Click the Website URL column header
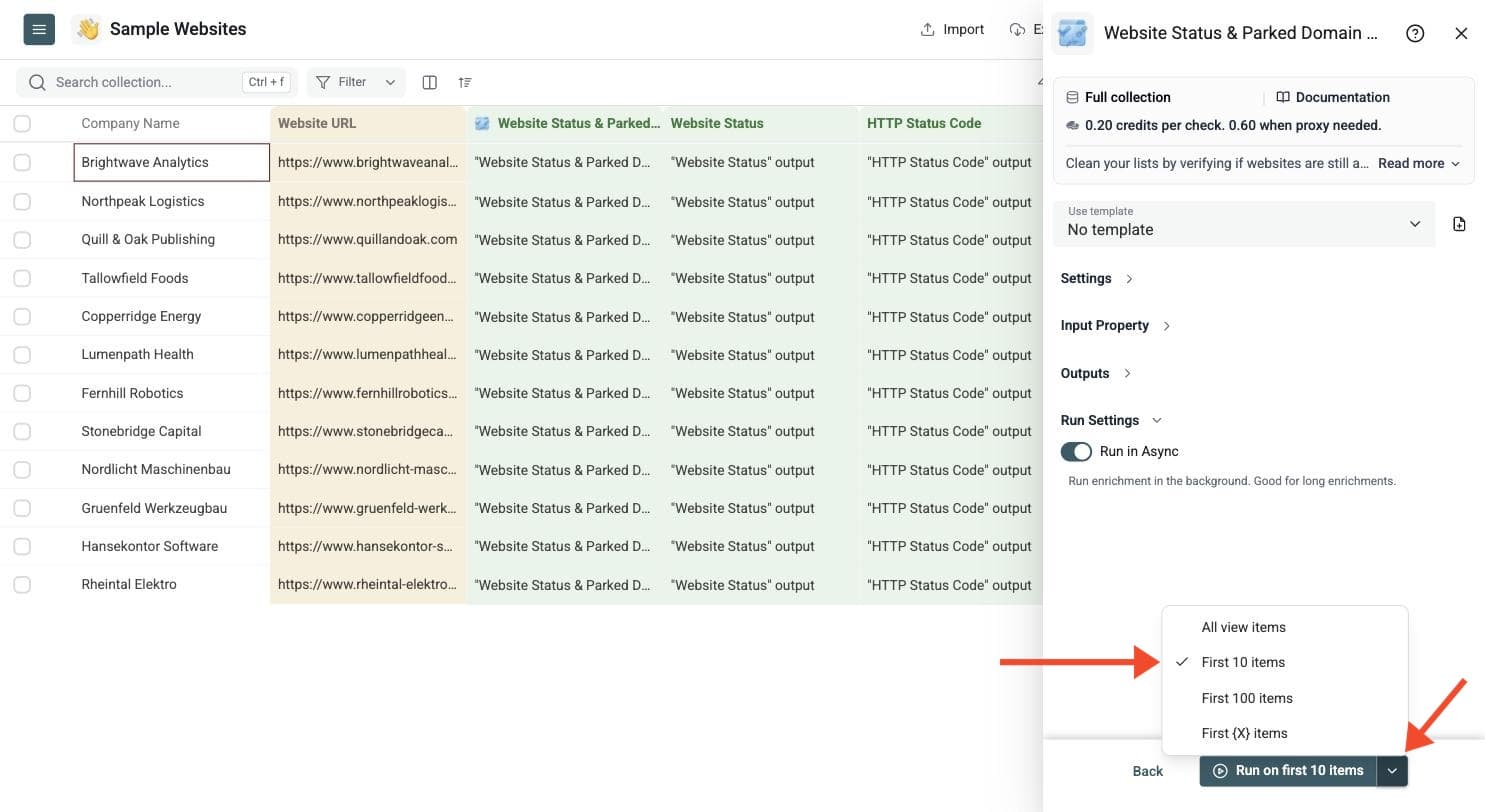 368,123
